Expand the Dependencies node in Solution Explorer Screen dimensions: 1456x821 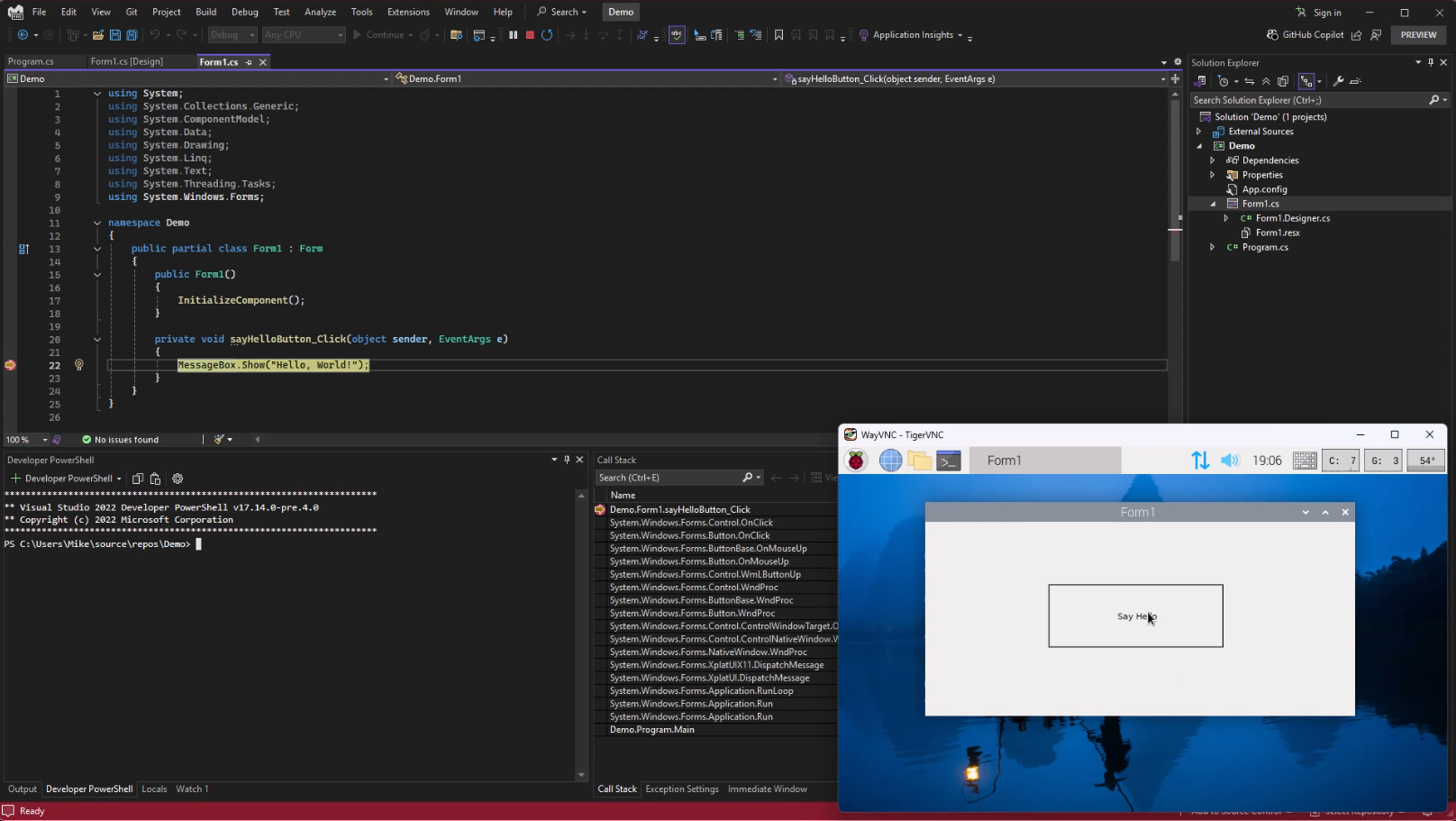(1213, 160)
